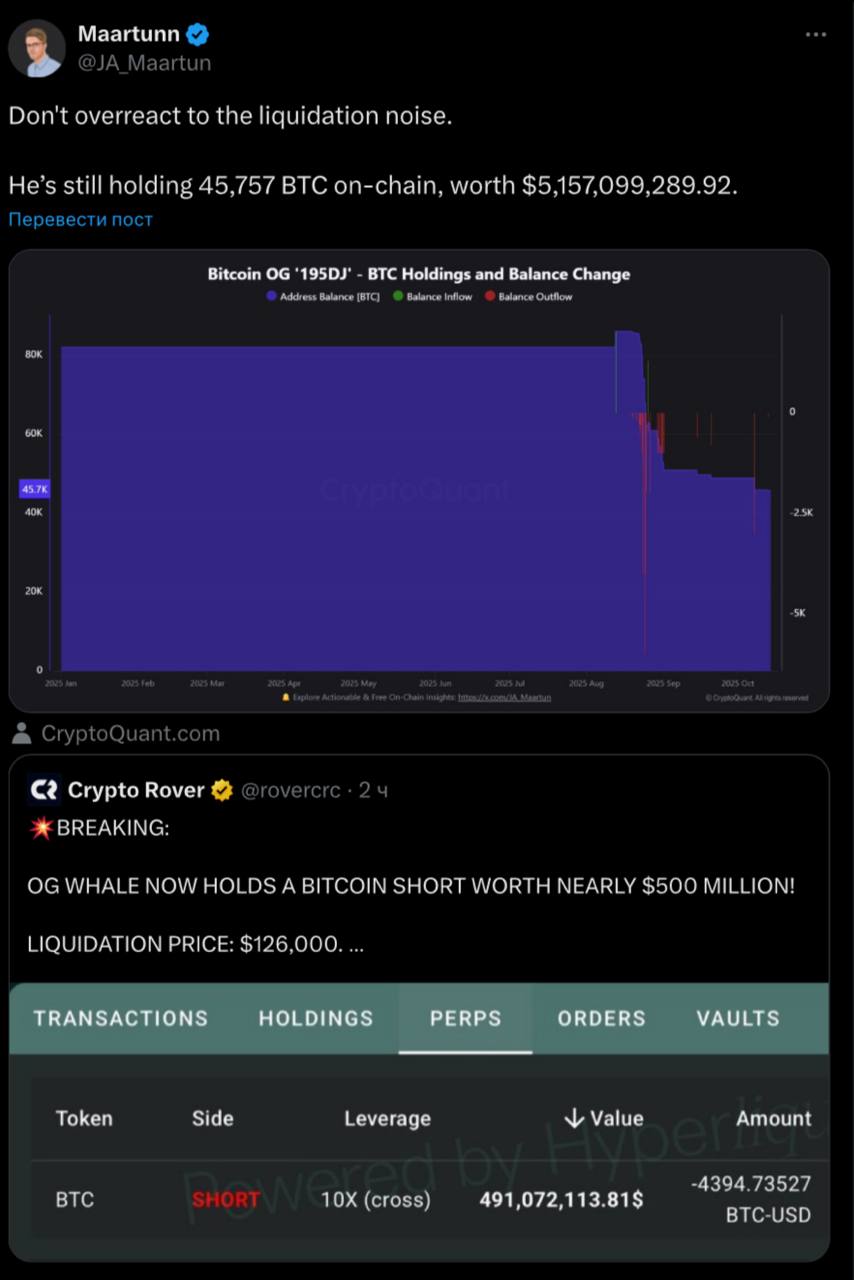Viewport: 854px width, 1280px height.
Task: Click the person icon beside CryptoQuant.com
Action: click(x=21, y=734)
